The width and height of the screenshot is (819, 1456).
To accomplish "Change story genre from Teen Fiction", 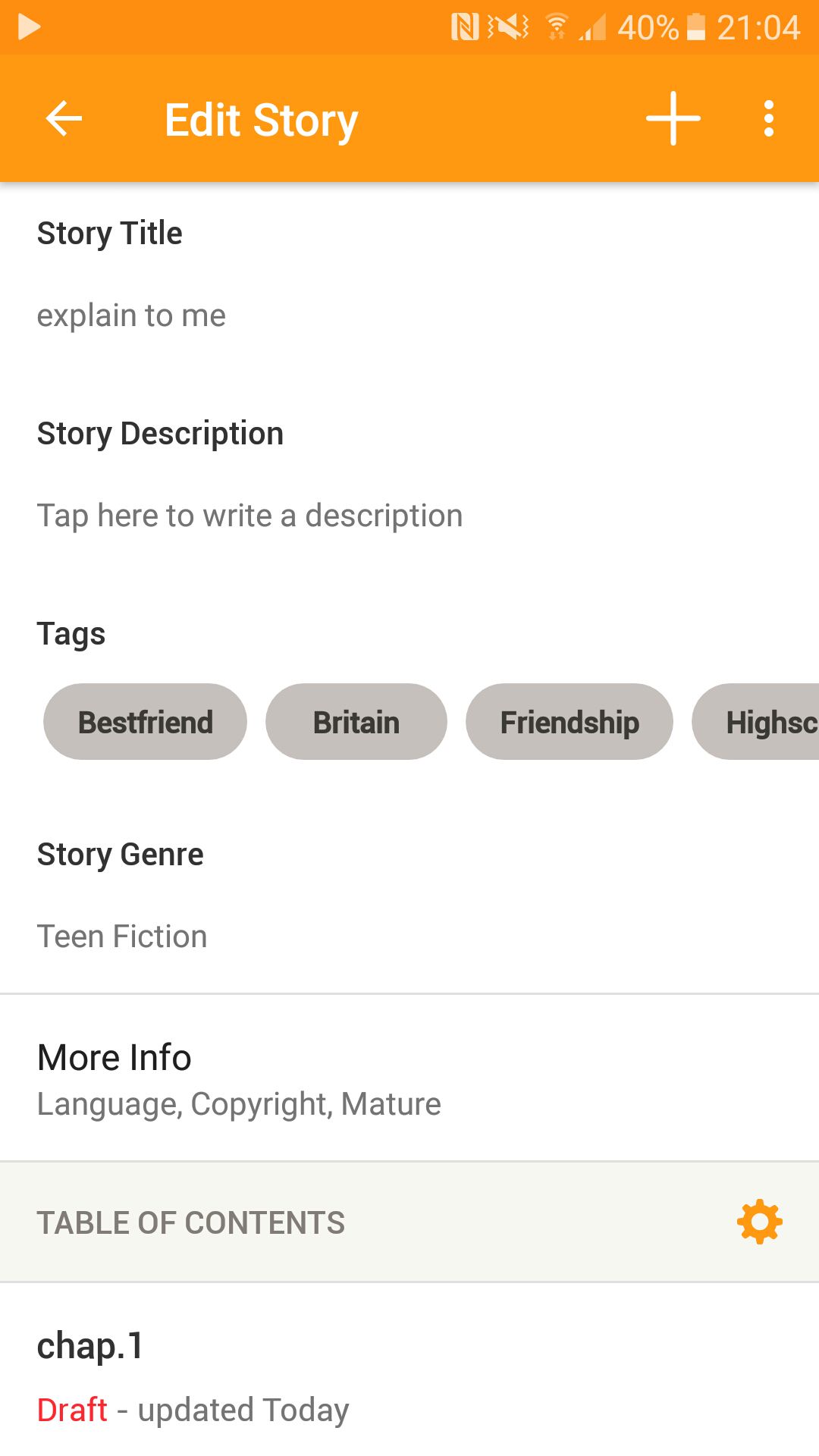I will [122, 937].
